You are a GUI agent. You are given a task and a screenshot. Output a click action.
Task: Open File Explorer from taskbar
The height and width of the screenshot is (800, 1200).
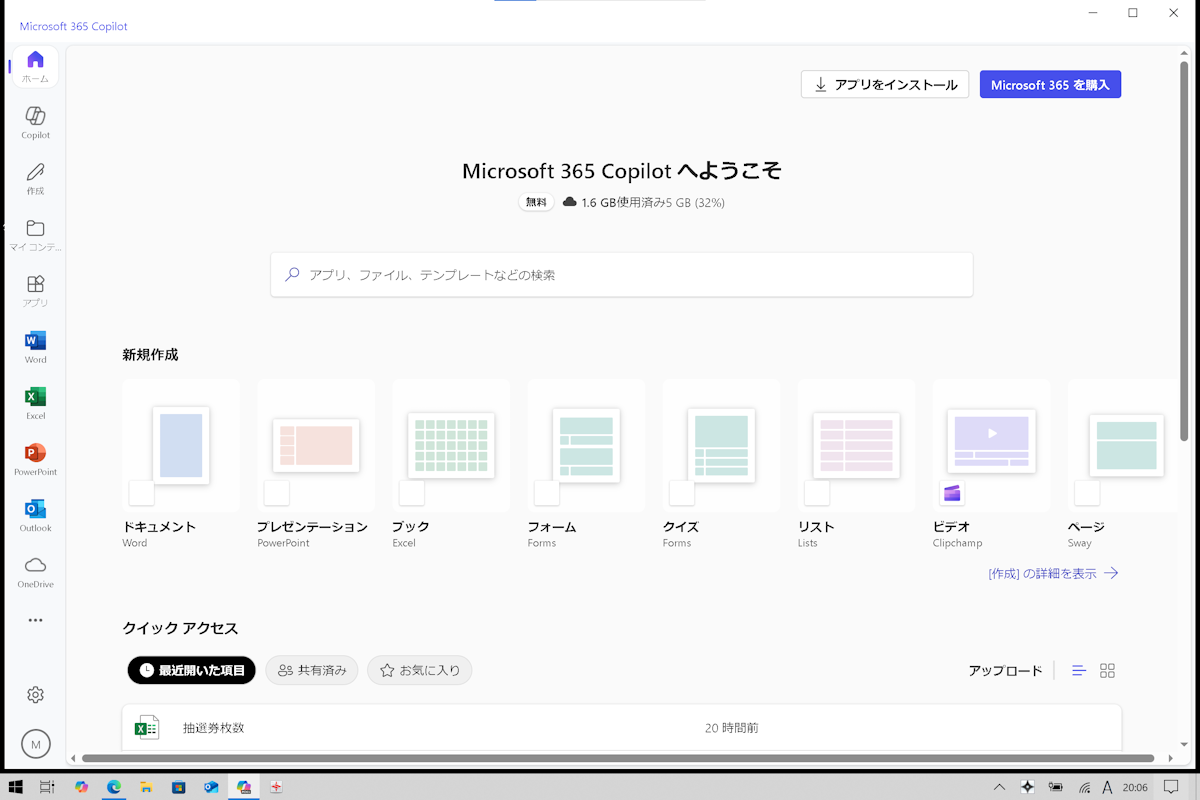pos(146,787)
